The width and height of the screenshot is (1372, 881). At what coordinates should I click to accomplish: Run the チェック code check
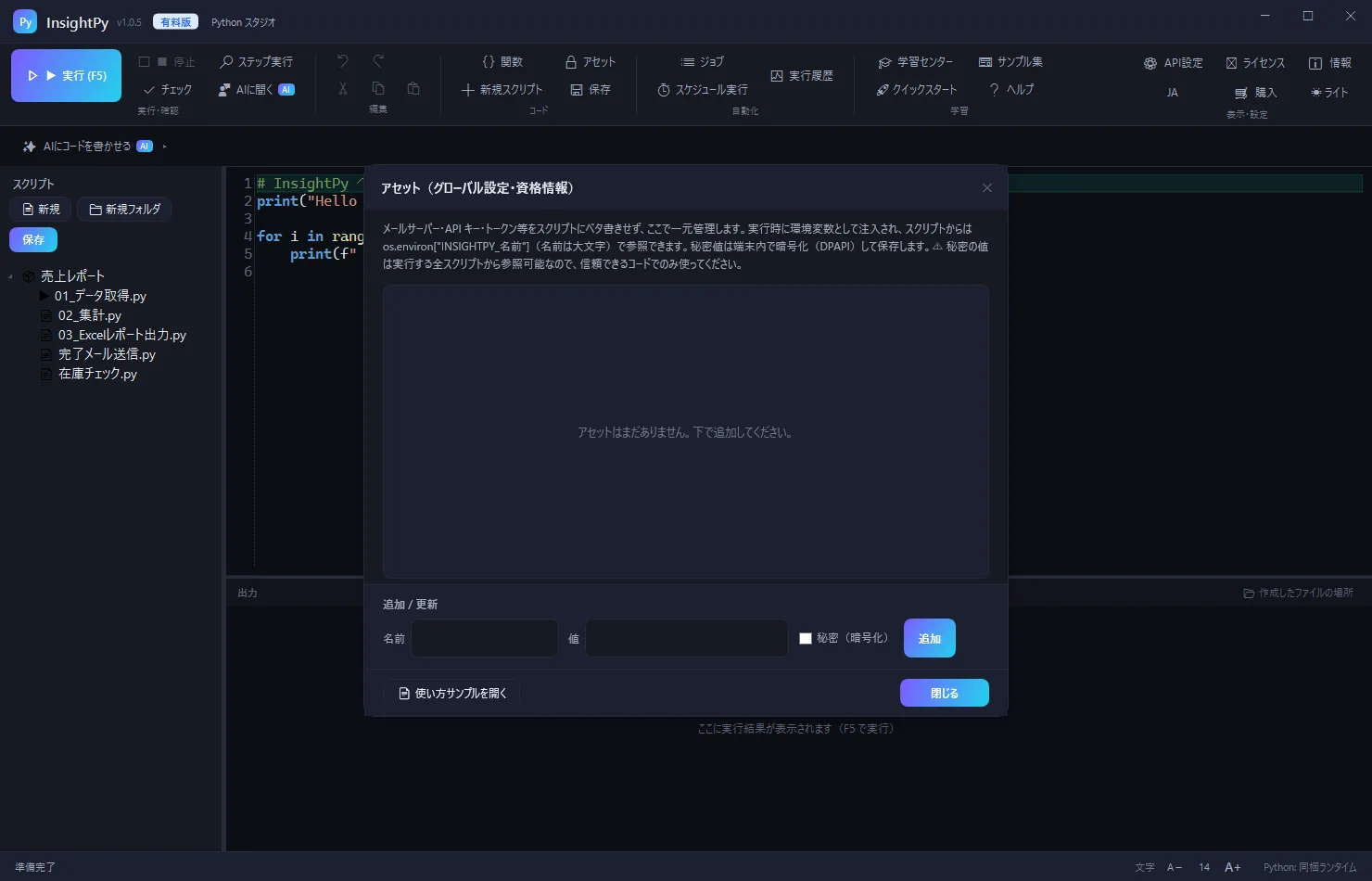(x=168, y=90)
